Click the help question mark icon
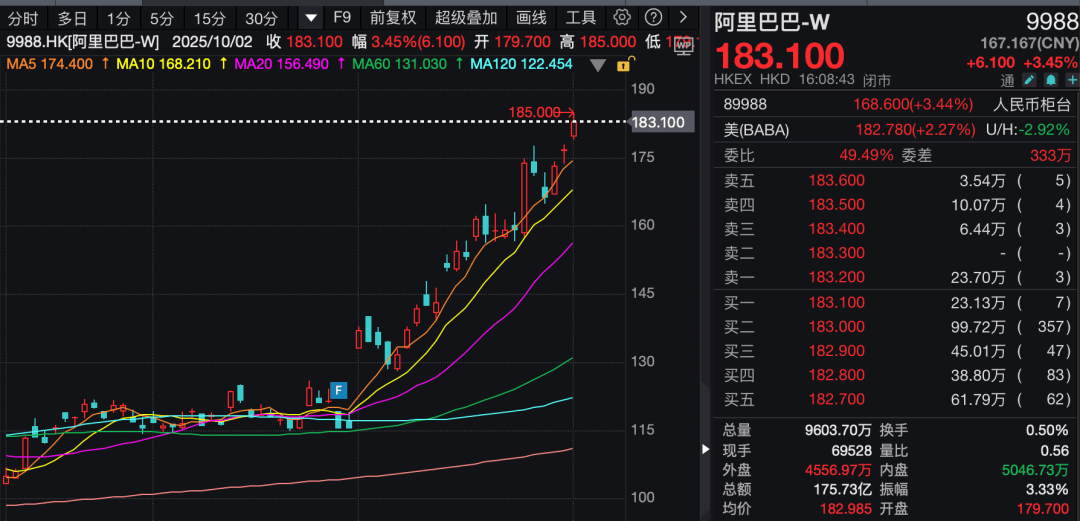The width and height of the screenshot is (1080, 521). click(x=652, y=18)
